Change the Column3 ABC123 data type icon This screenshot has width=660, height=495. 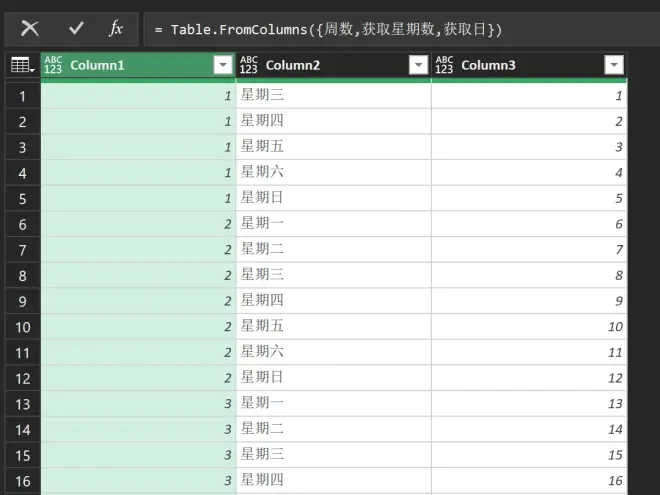(x=444, y=65)
